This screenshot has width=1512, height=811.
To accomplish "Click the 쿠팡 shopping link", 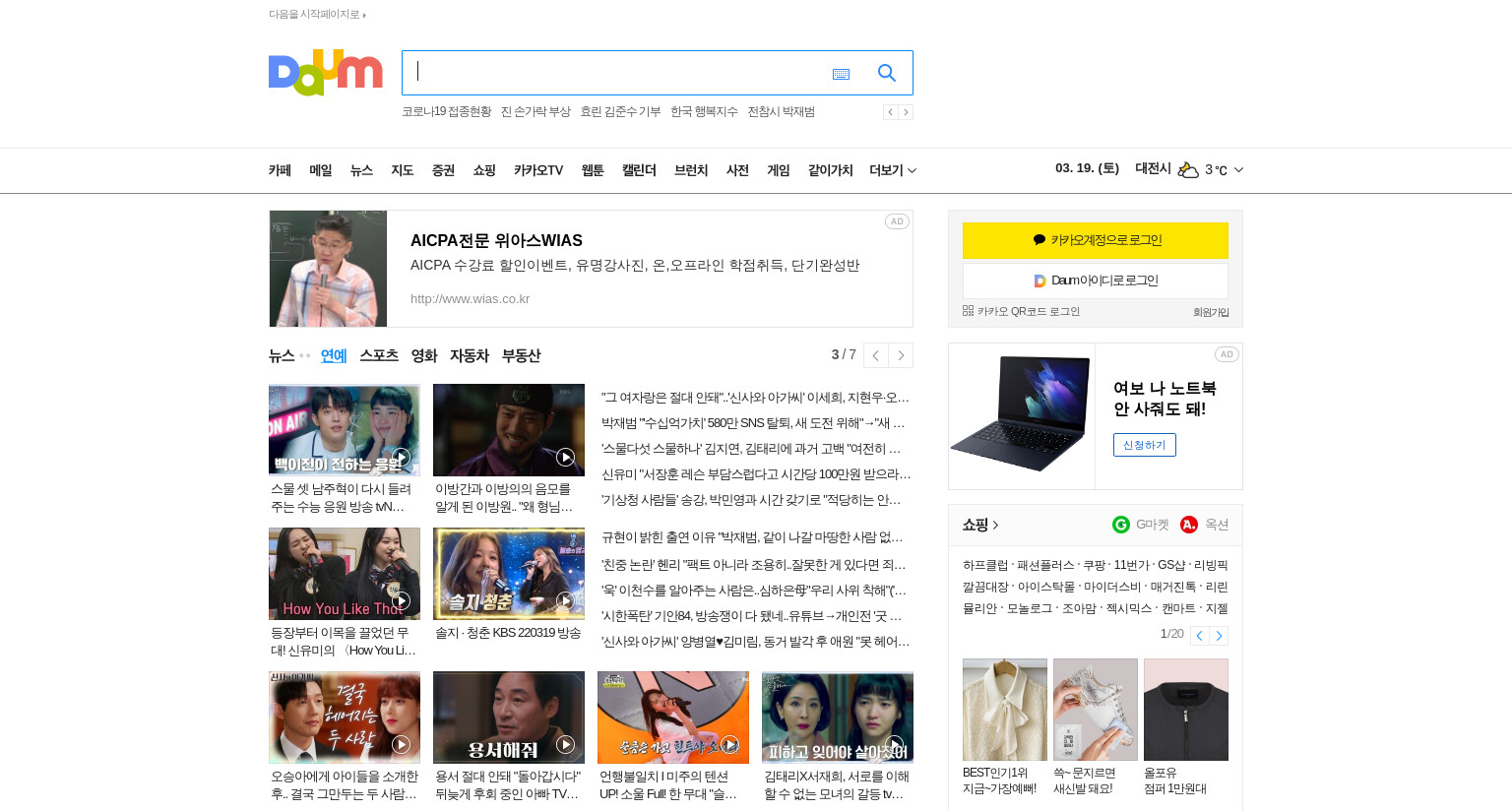I will [1094, 565].
